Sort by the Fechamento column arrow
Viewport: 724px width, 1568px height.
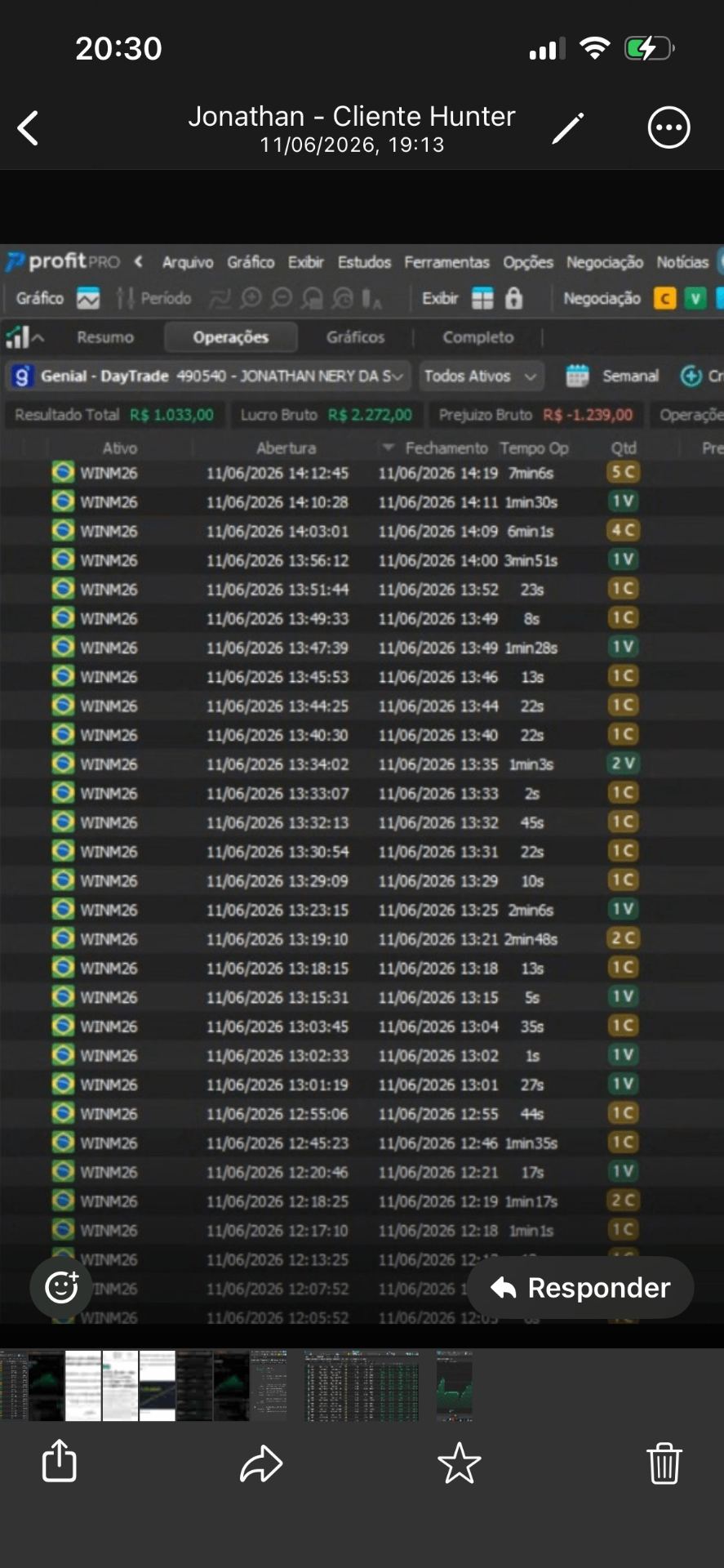[x=389, y=448]
